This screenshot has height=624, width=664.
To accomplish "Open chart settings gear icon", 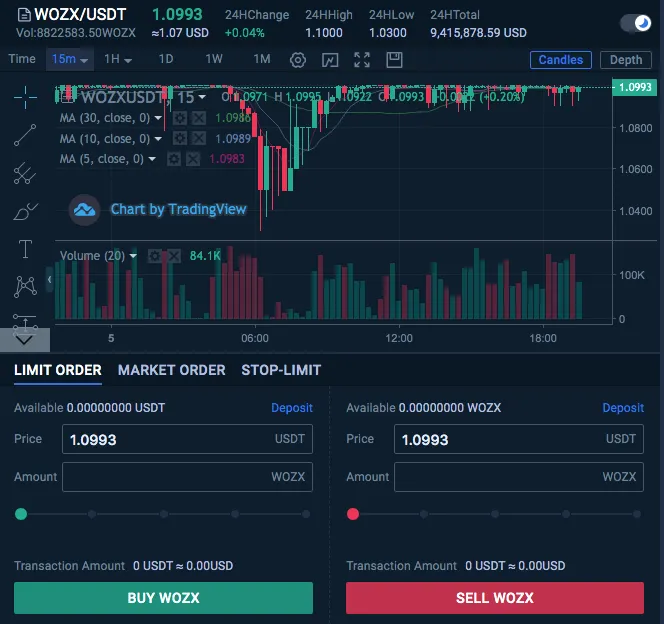I will pos(298,60).
